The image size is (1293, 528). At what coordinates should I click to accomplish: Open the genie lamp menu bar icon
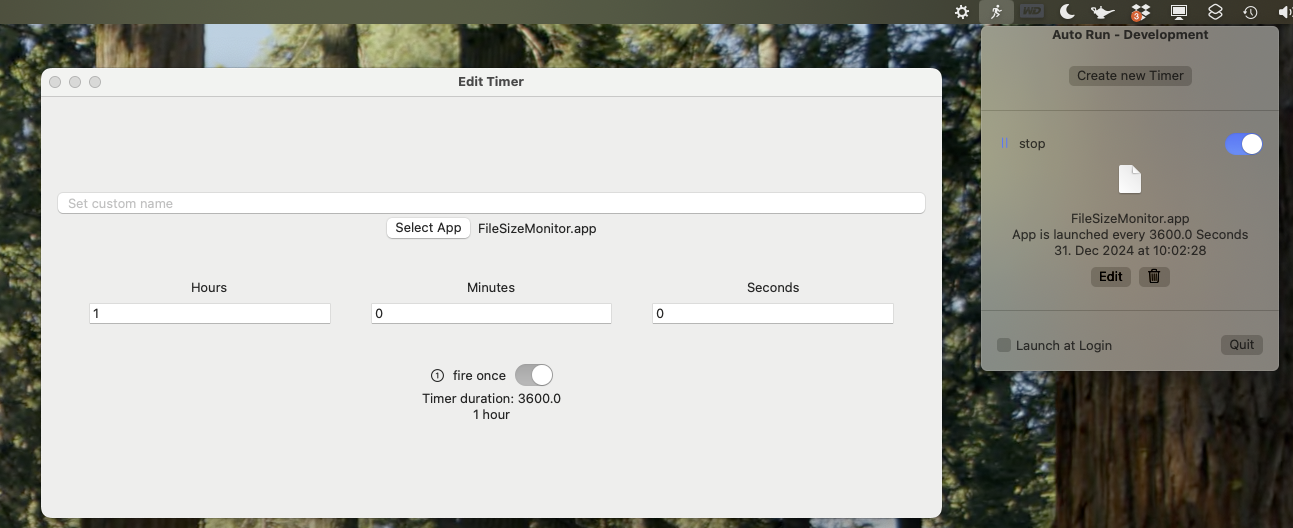pos(1102,12)
